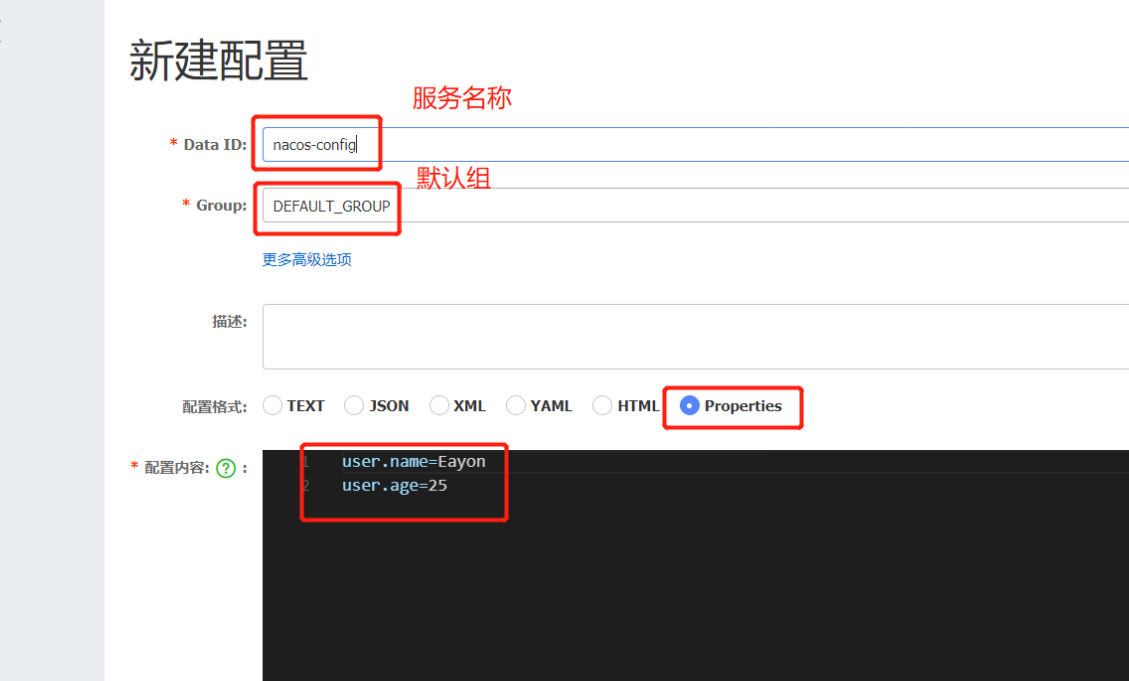Click the Group input field with DEFAULT_GROUP
Viewport: 1129px width, 681px height.
(x=696, y=206)
